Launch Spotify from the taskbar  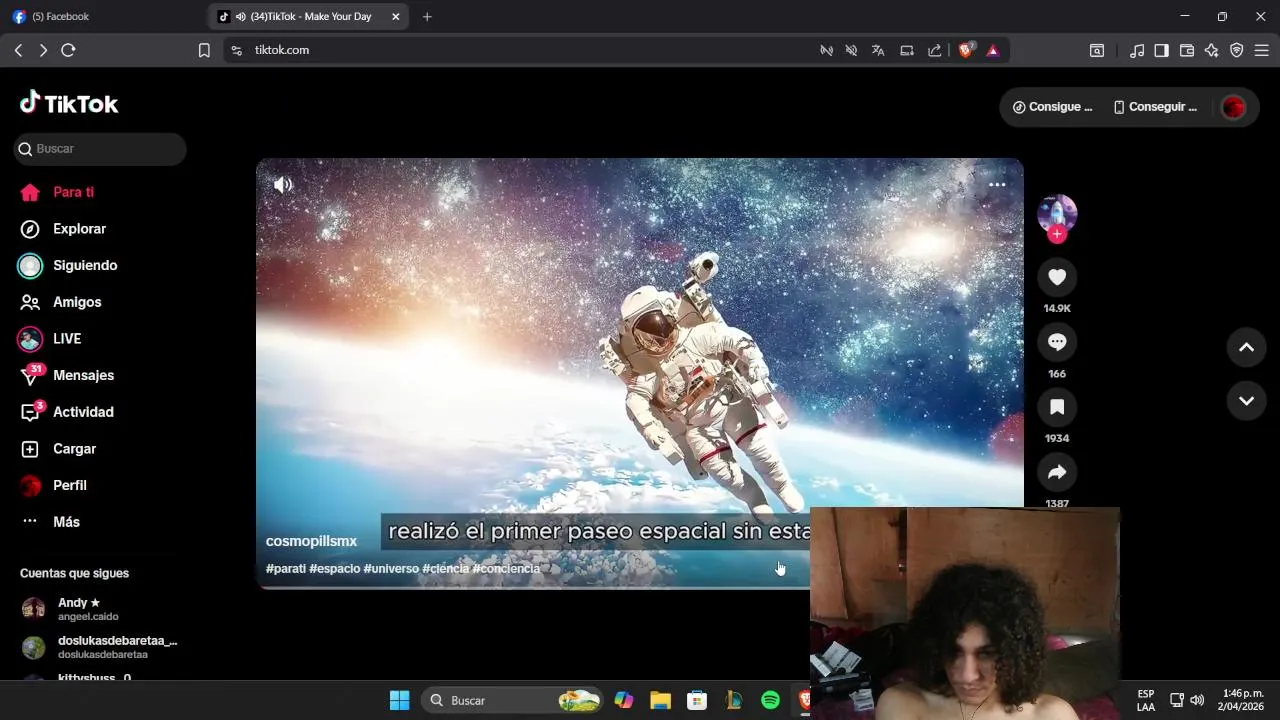(x=770, y=700)
